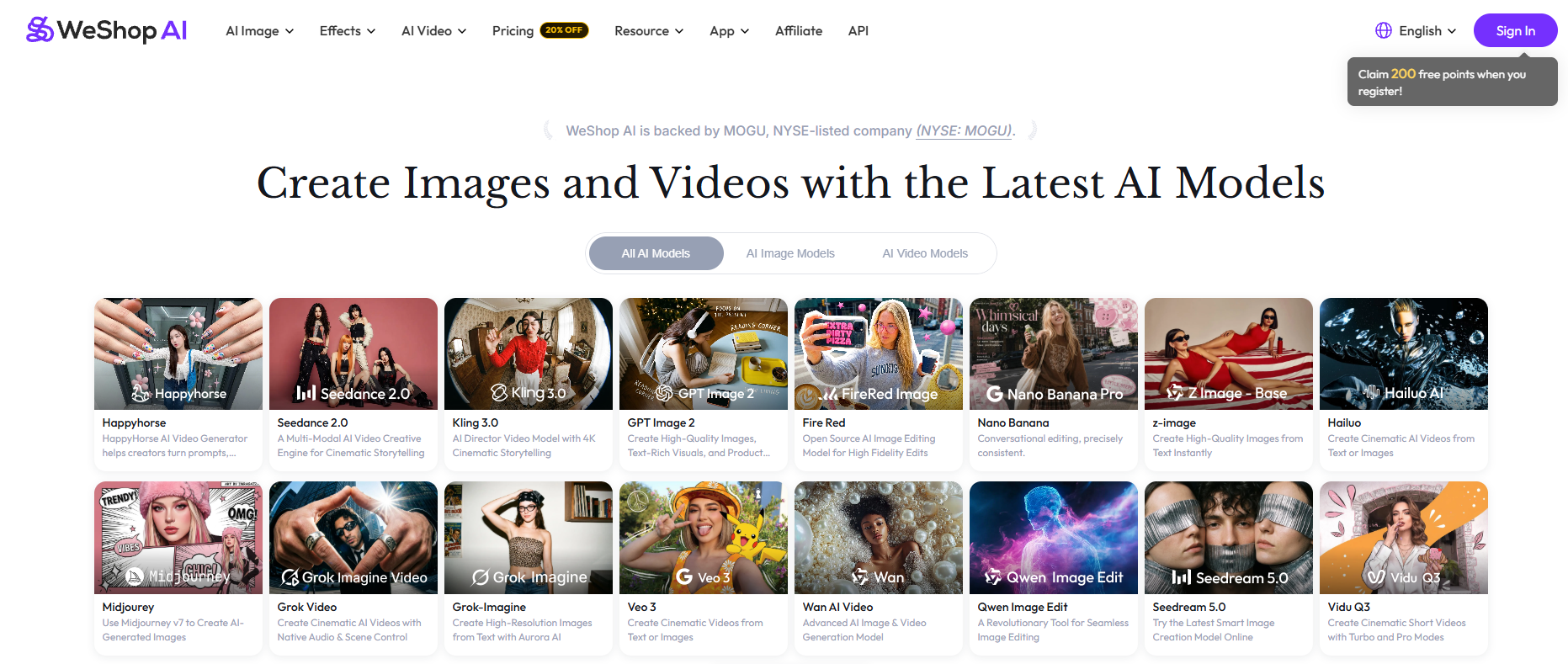Open the Affiliate page

point(799,31)
